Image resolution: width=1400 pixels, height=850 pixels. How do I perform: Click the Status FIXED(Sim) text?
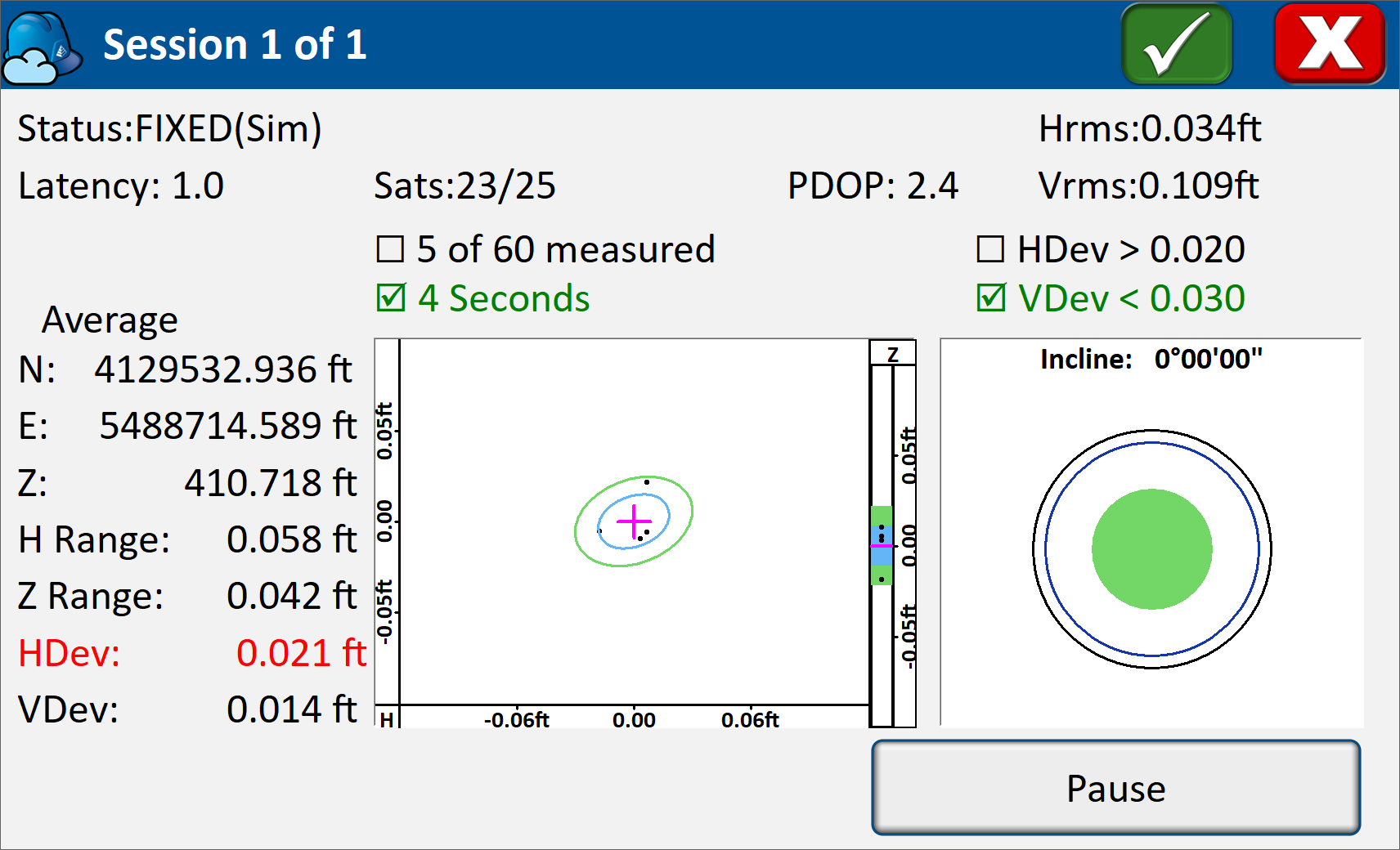click(170, 129)
